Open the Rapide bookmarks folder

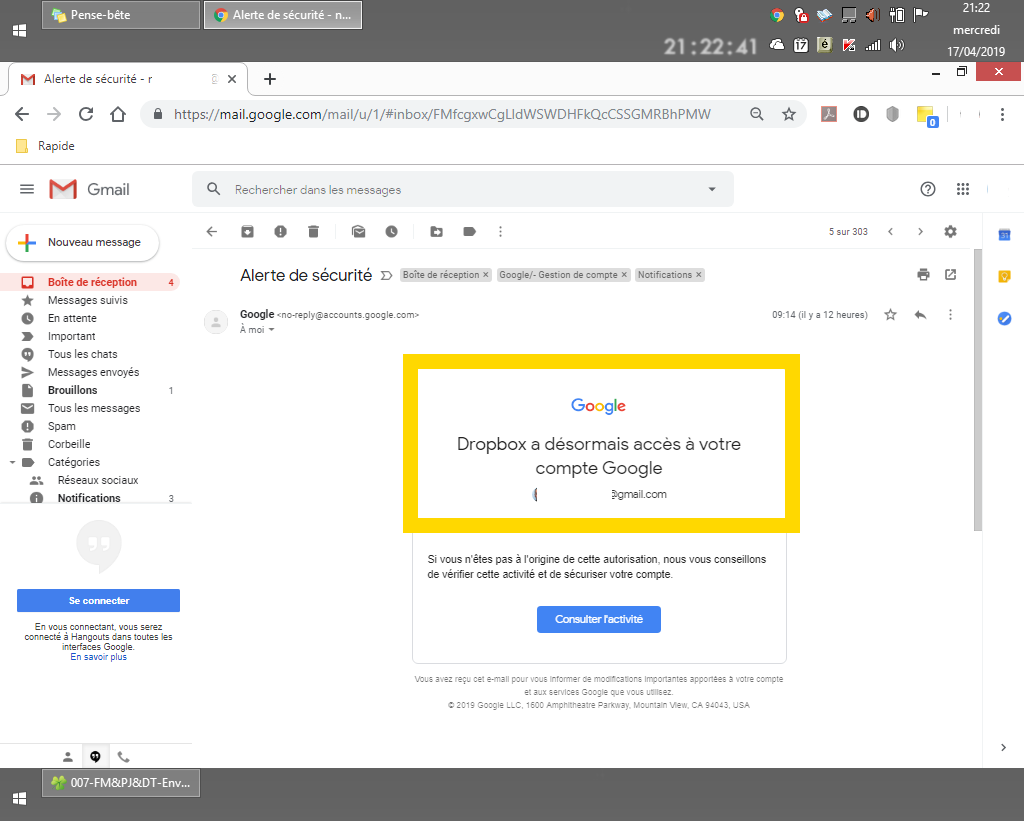[x=46, y=146]
